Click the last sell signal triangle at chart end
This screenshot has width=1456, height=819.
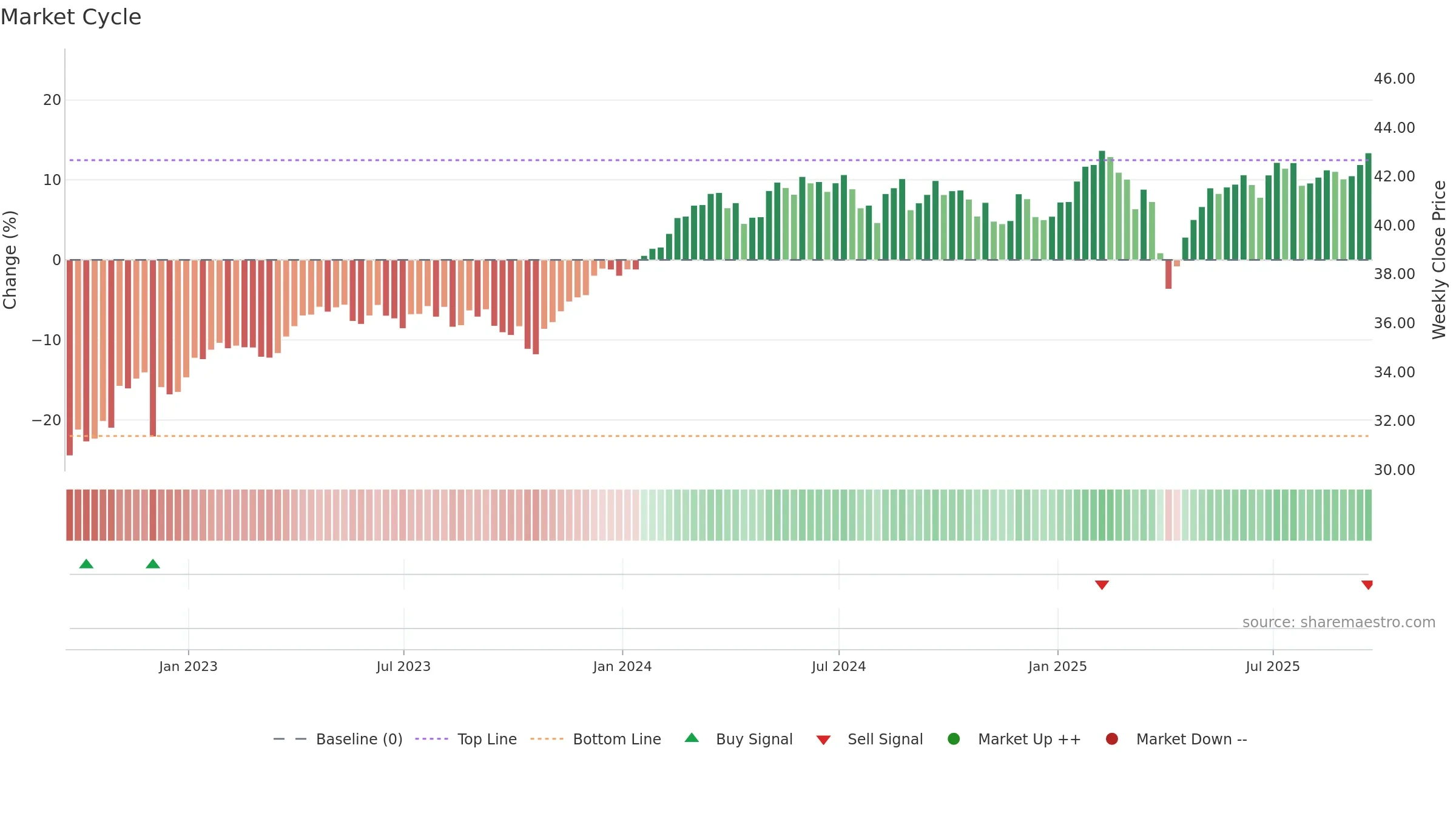point(1367,585)
